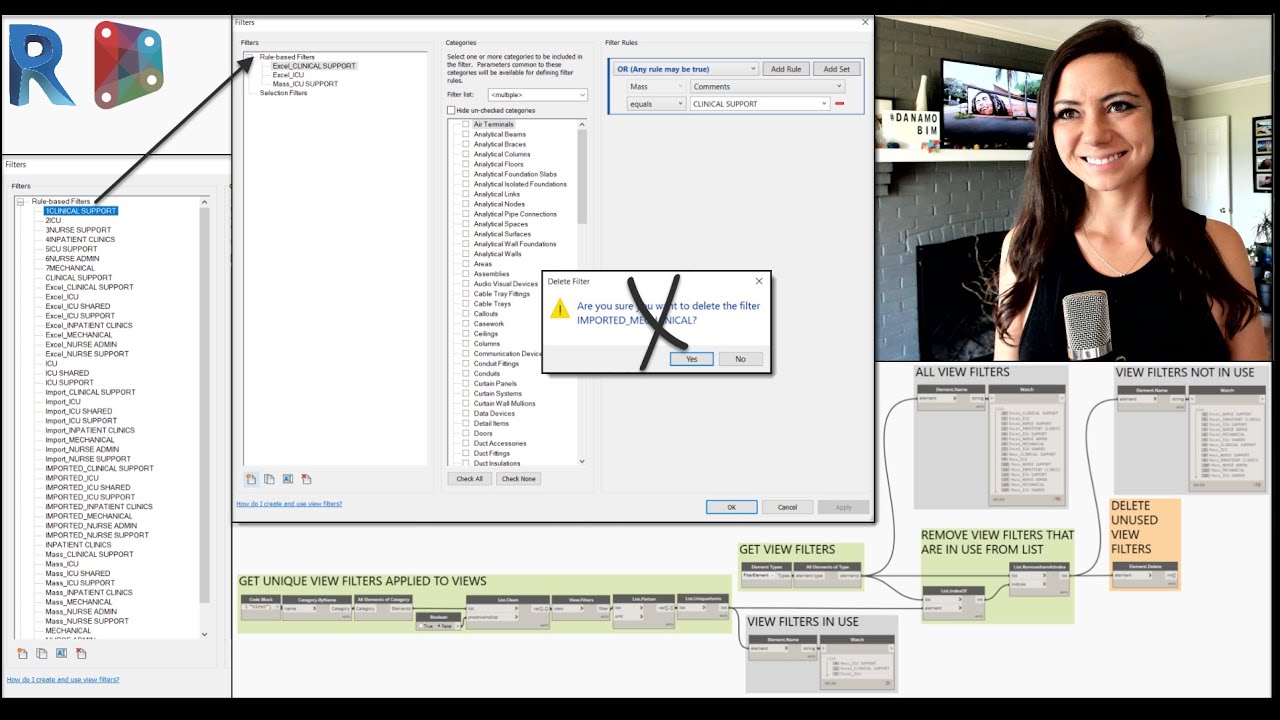This screenshot has width=1280, height=720.
Task: Open the Mass category dropdown
Action: tap(656, 87)
